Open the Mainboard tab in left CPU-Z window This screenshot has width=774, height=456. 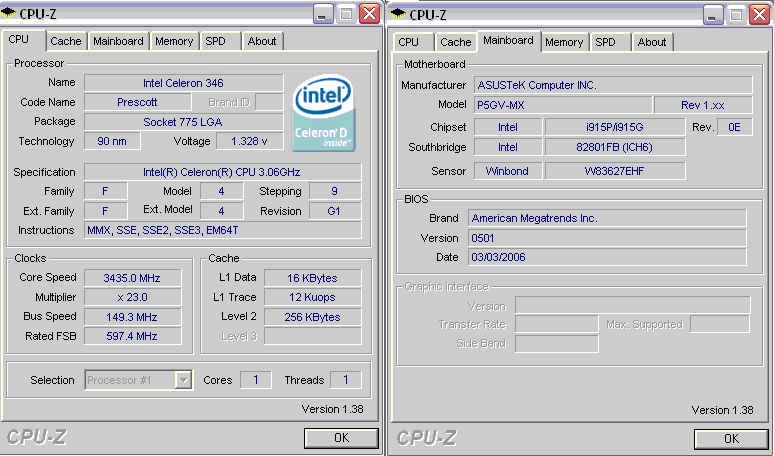click(118, 41)
